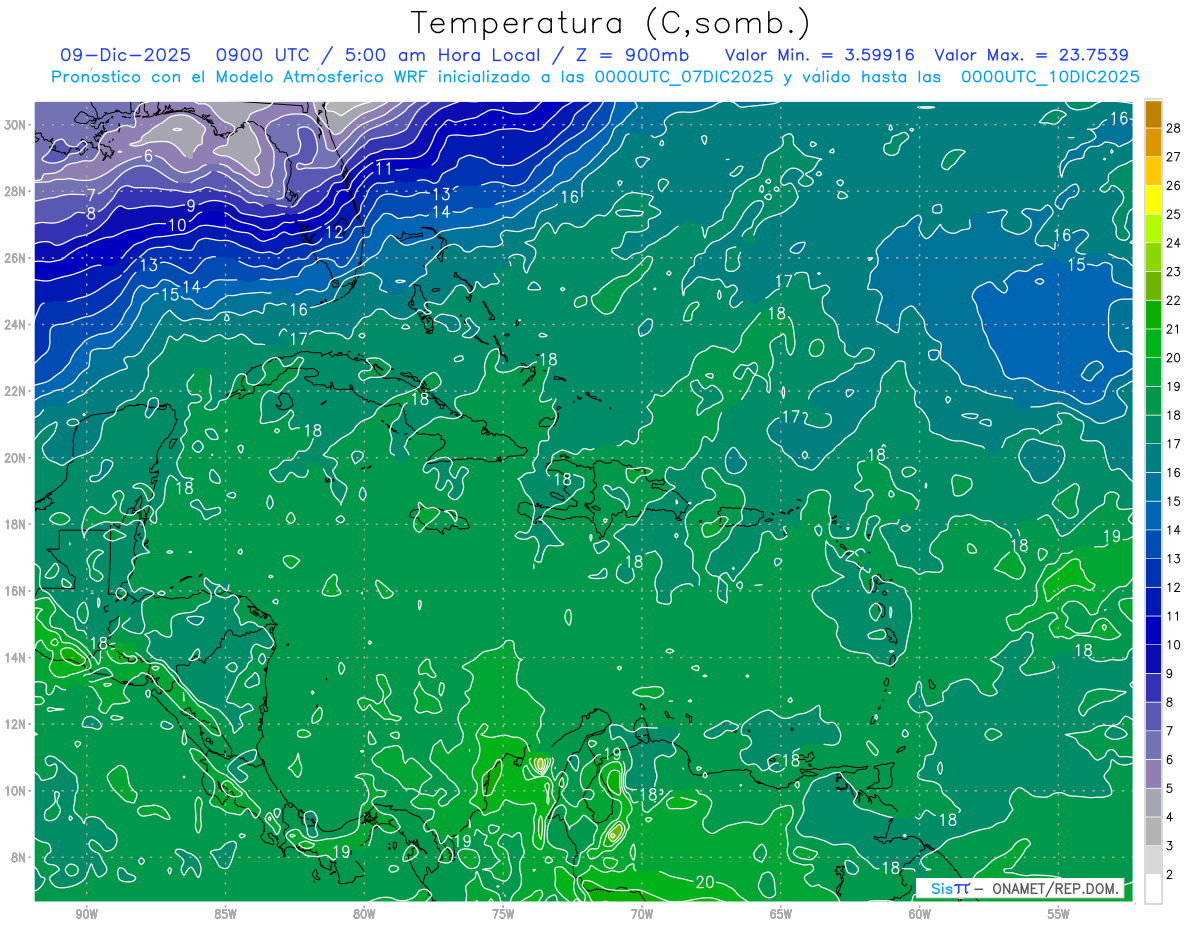This screenshot has height=927, width=1200.
Task: Click the "26N" latitude axis label
Action: point(16,258)
